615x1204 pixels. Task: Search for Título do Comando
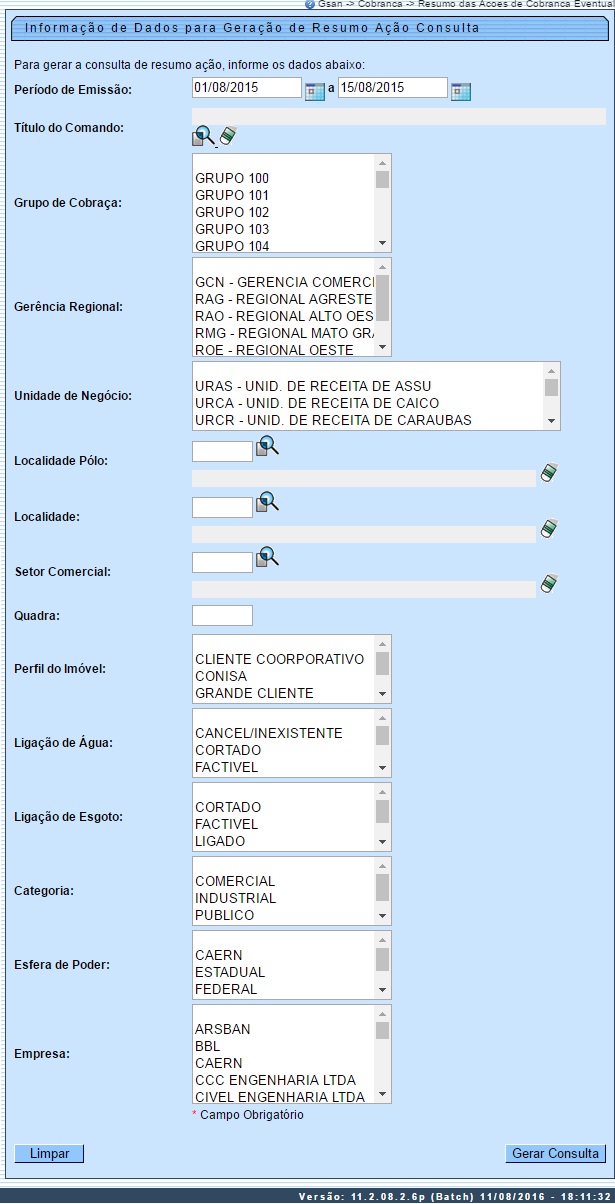click(x=203, y=136)
